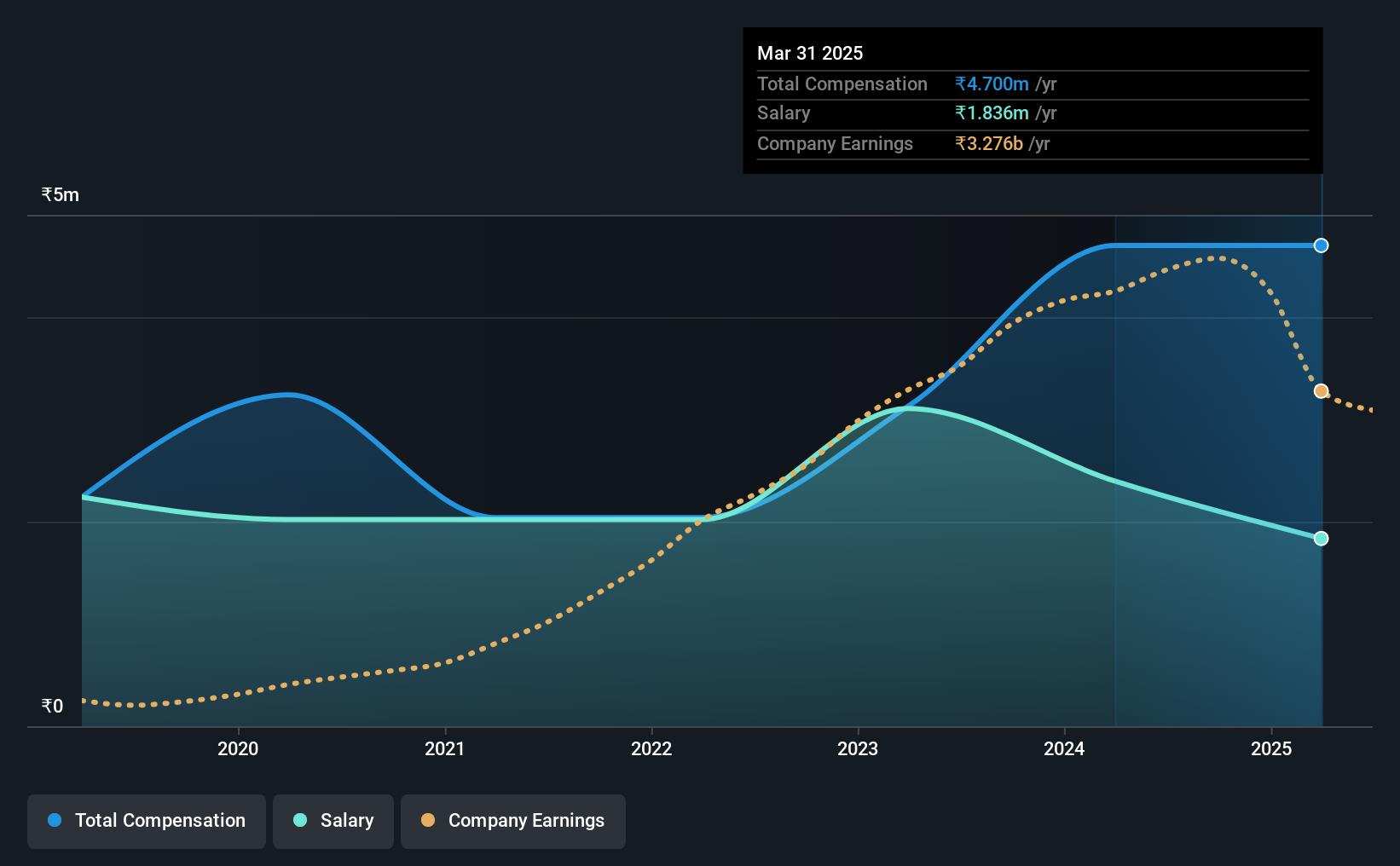The height and width of the screenshot is (866, 1400).
Task: Click the 2024 x-axis label
Action: [1064, 748]
